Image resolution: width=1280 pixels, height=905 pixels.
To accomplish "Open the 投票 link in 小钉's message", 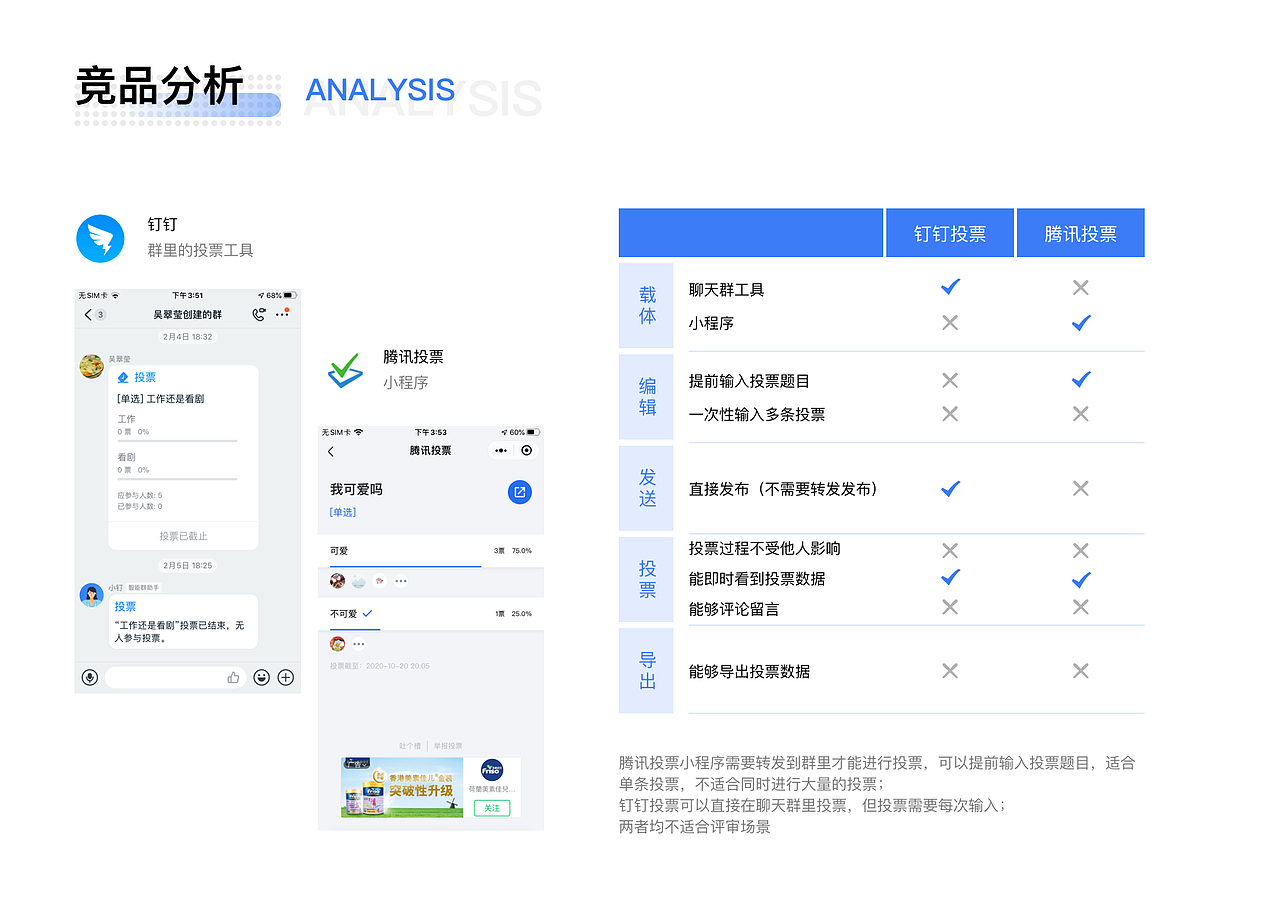I will click(x=125, y=607).
